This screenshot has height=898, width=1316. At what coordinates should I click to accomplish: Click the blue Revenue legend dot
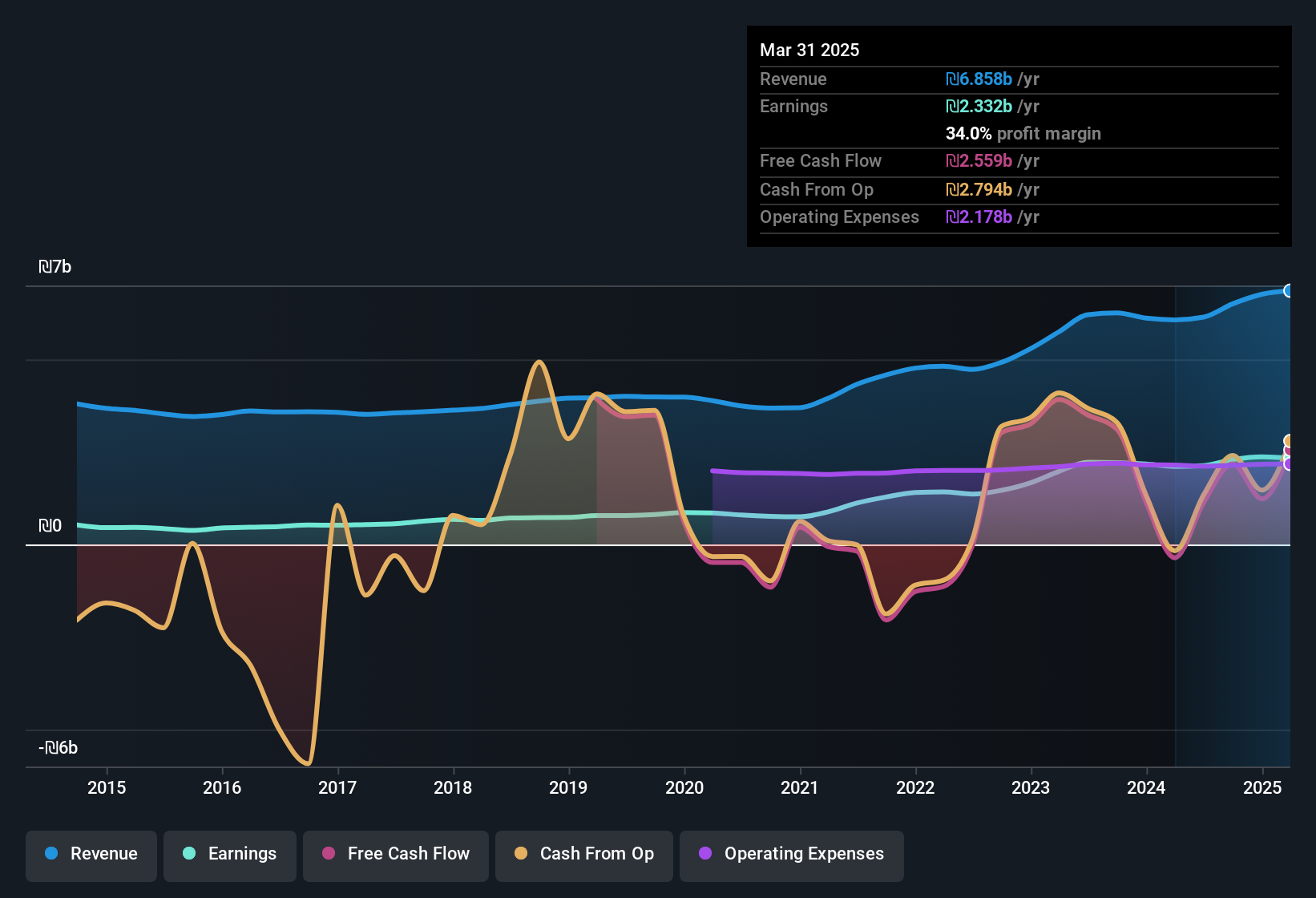click(50, 854)
